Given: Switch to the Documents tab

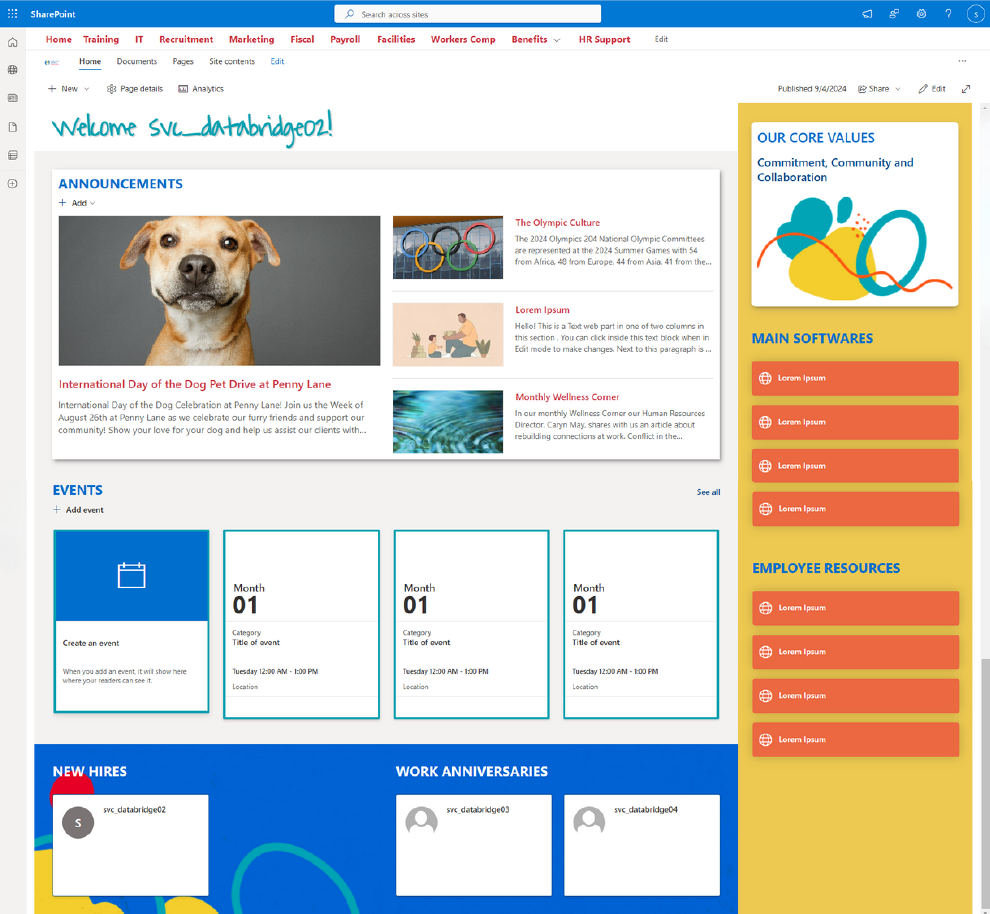Looking at the screenshot, I should pos(137,62).
